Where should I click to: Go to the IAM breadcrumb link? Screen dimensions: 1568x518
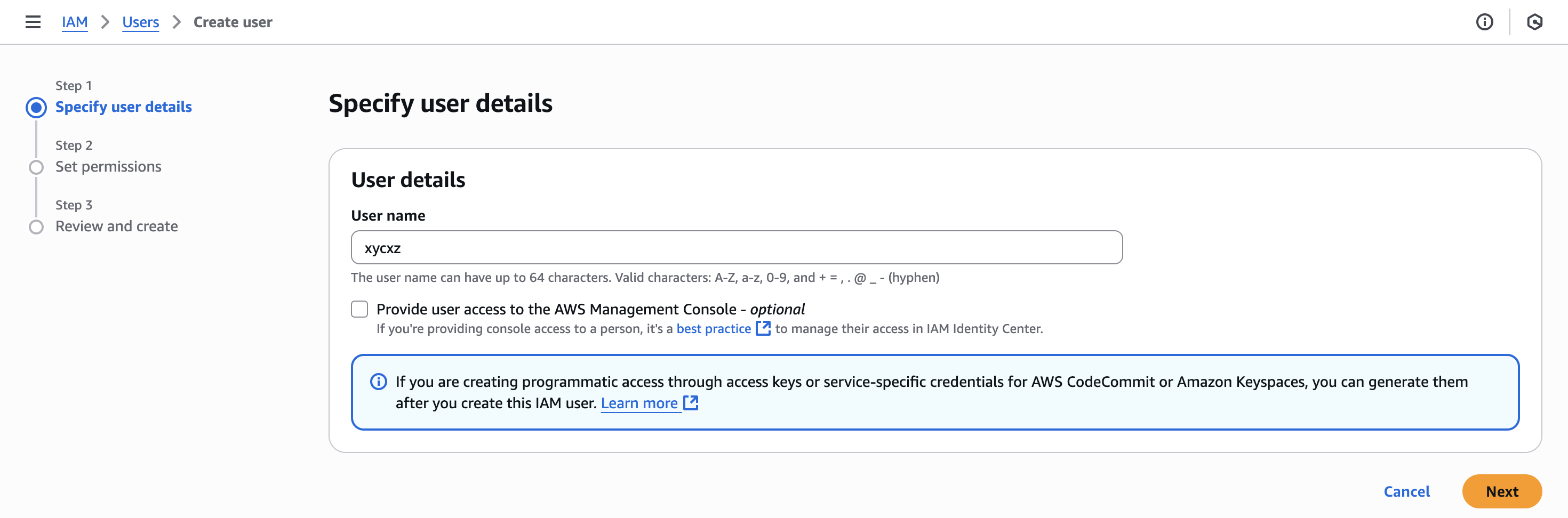click(74, 22)
